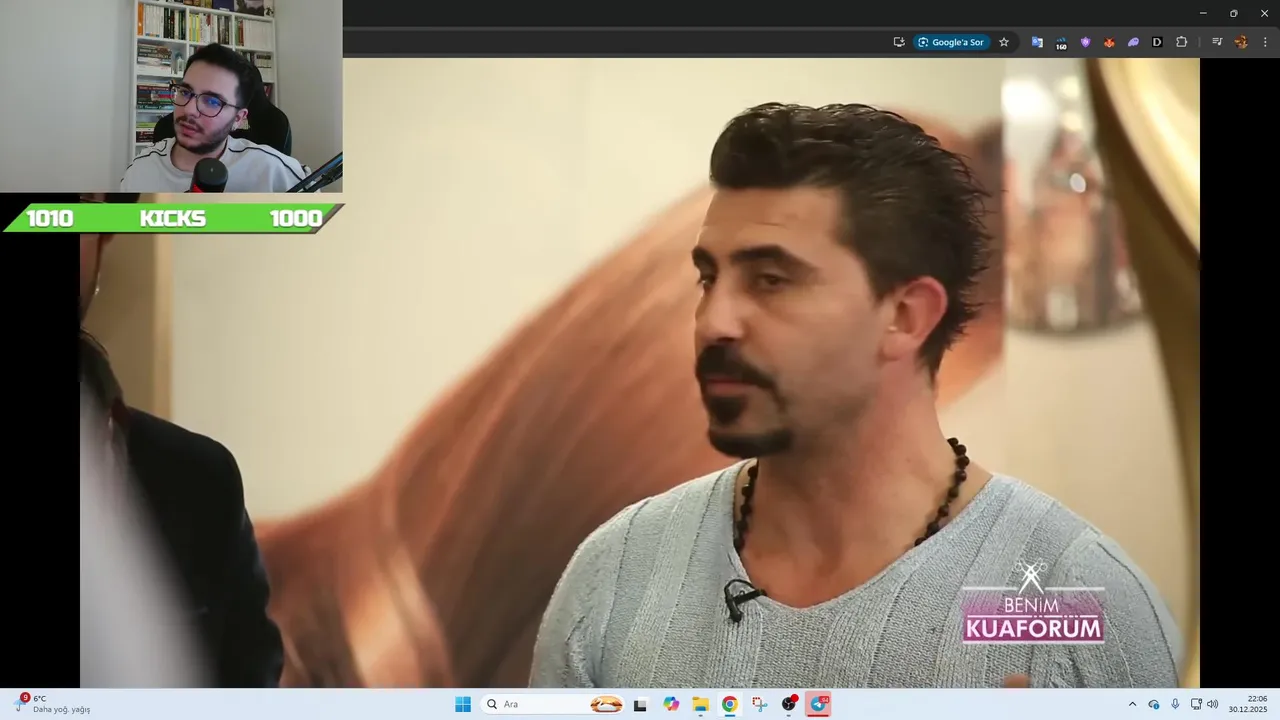Click the webcam overlay in the corner
The height and width of the screenshot is (720, 1280).
click(x=171, y=96)
